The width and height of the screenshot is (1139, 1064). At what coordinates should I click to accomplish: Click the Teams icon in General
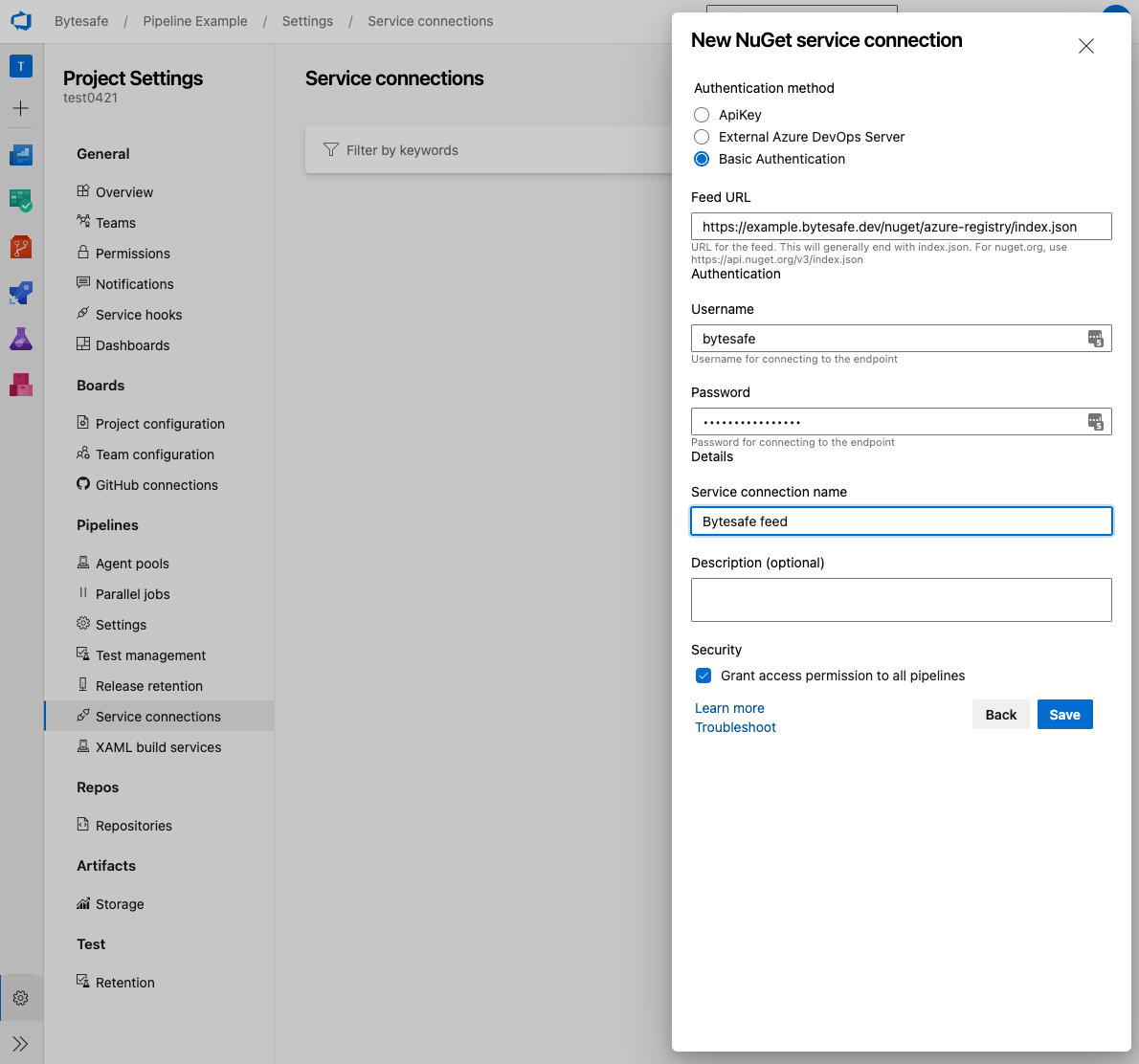point(83,222)
